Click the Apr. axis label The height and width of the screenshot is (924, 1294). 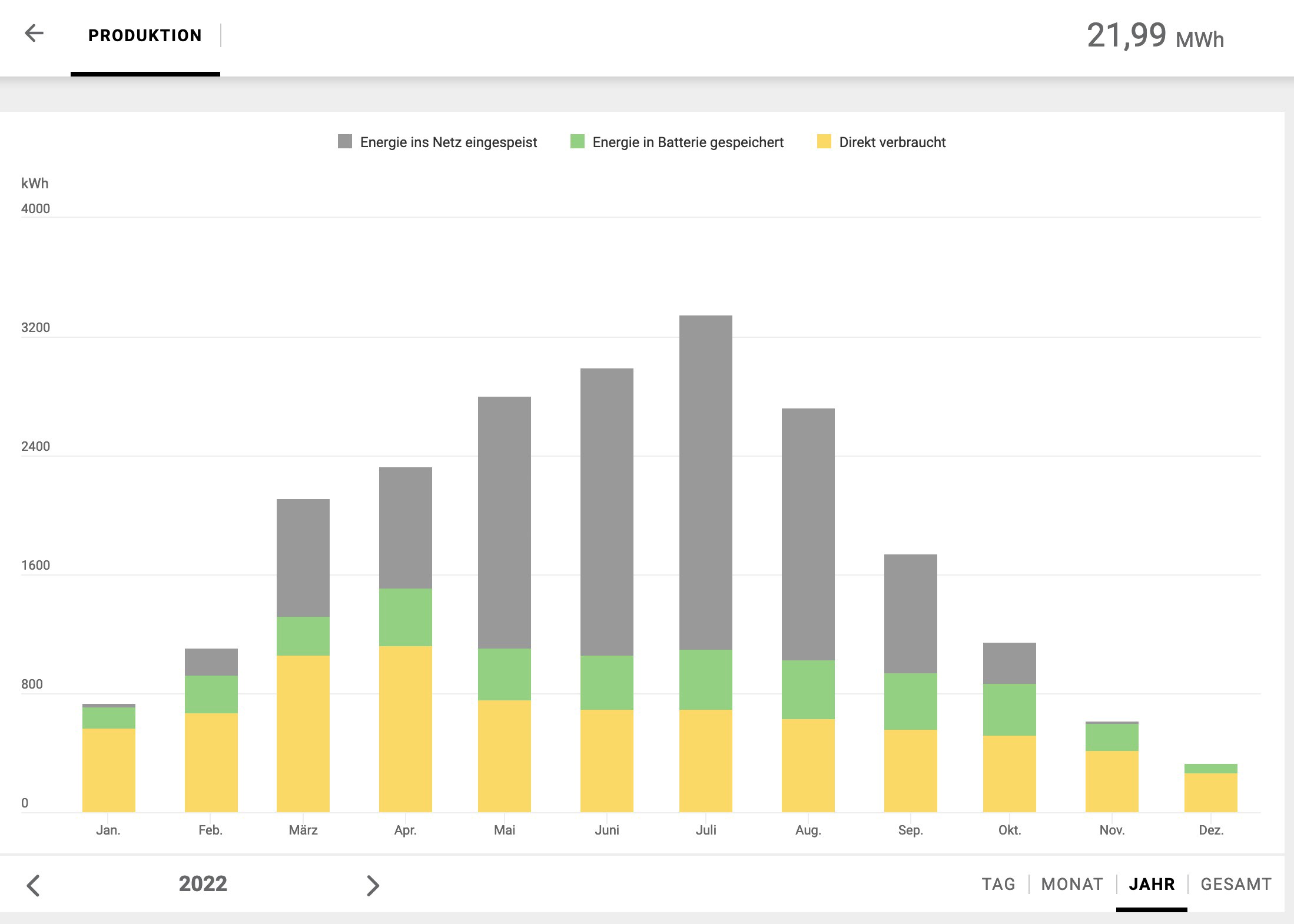tap(406, 830)
